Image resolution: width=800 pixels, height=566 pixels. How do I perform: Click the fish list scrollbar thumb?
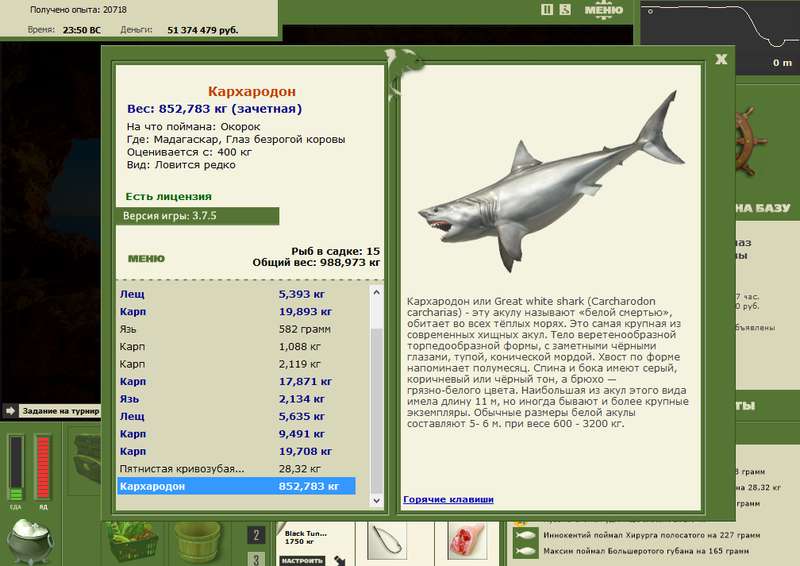click(377, 411)
